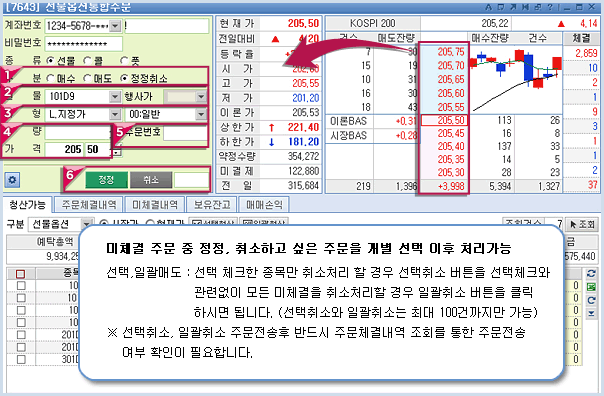
Task: Select the 매도 radio button
Action: pos(87,79)
